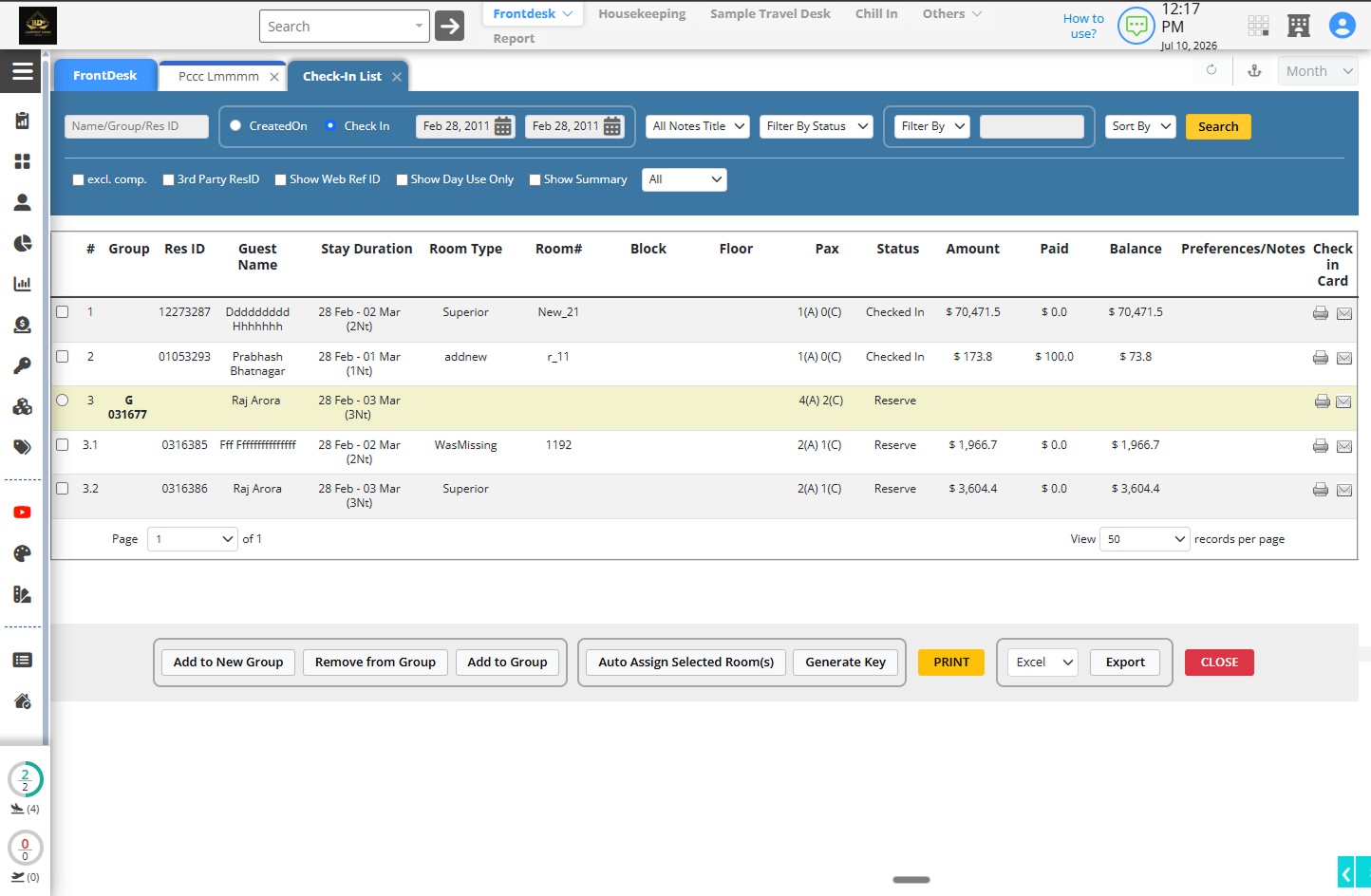Open the stacked cubes sidebar icon

23,406
